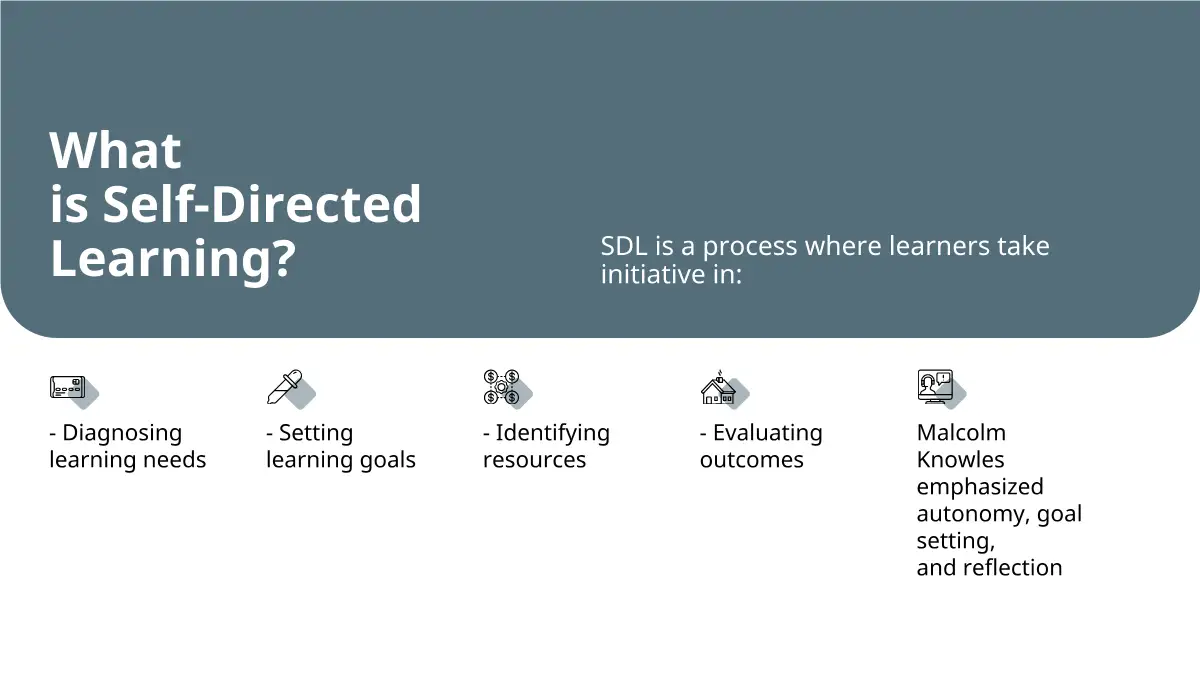Select the house icon above Evaluating outcomes
The image size is (1200, 675).
(x=717, y=388)
